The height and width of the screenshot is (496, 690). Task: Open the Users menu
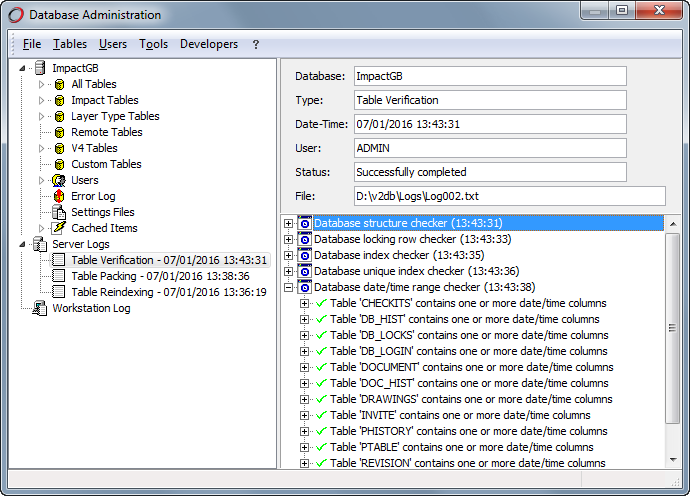113,44
